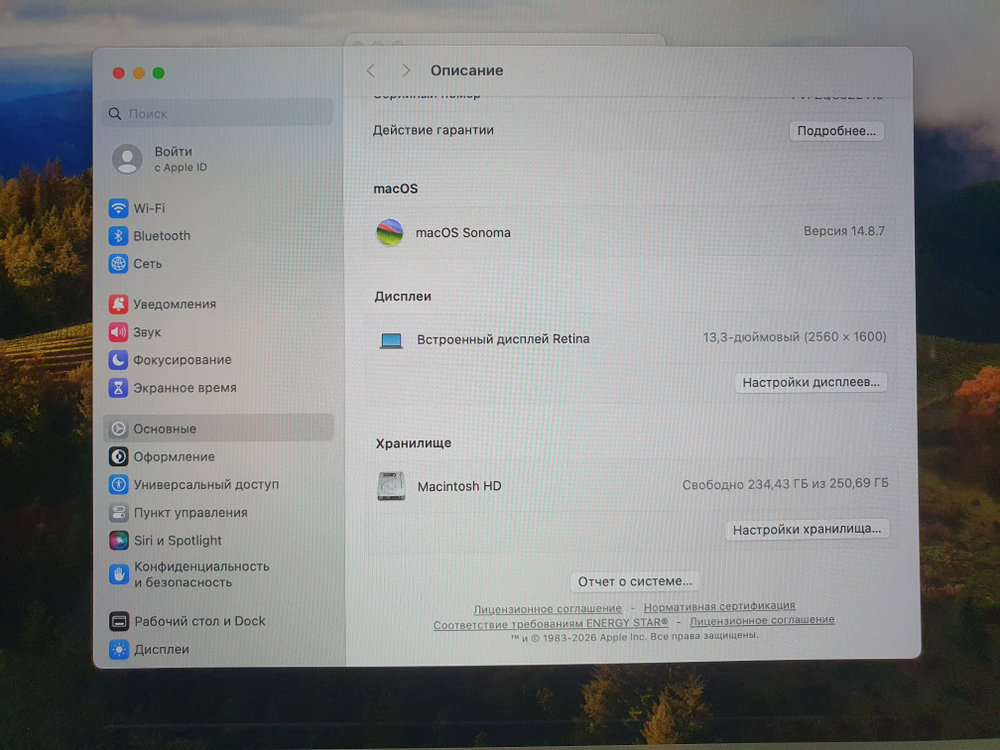Open Нормативная сертификация link
The height and width of the screenshot is (750, 1000).
click(719, 606)
